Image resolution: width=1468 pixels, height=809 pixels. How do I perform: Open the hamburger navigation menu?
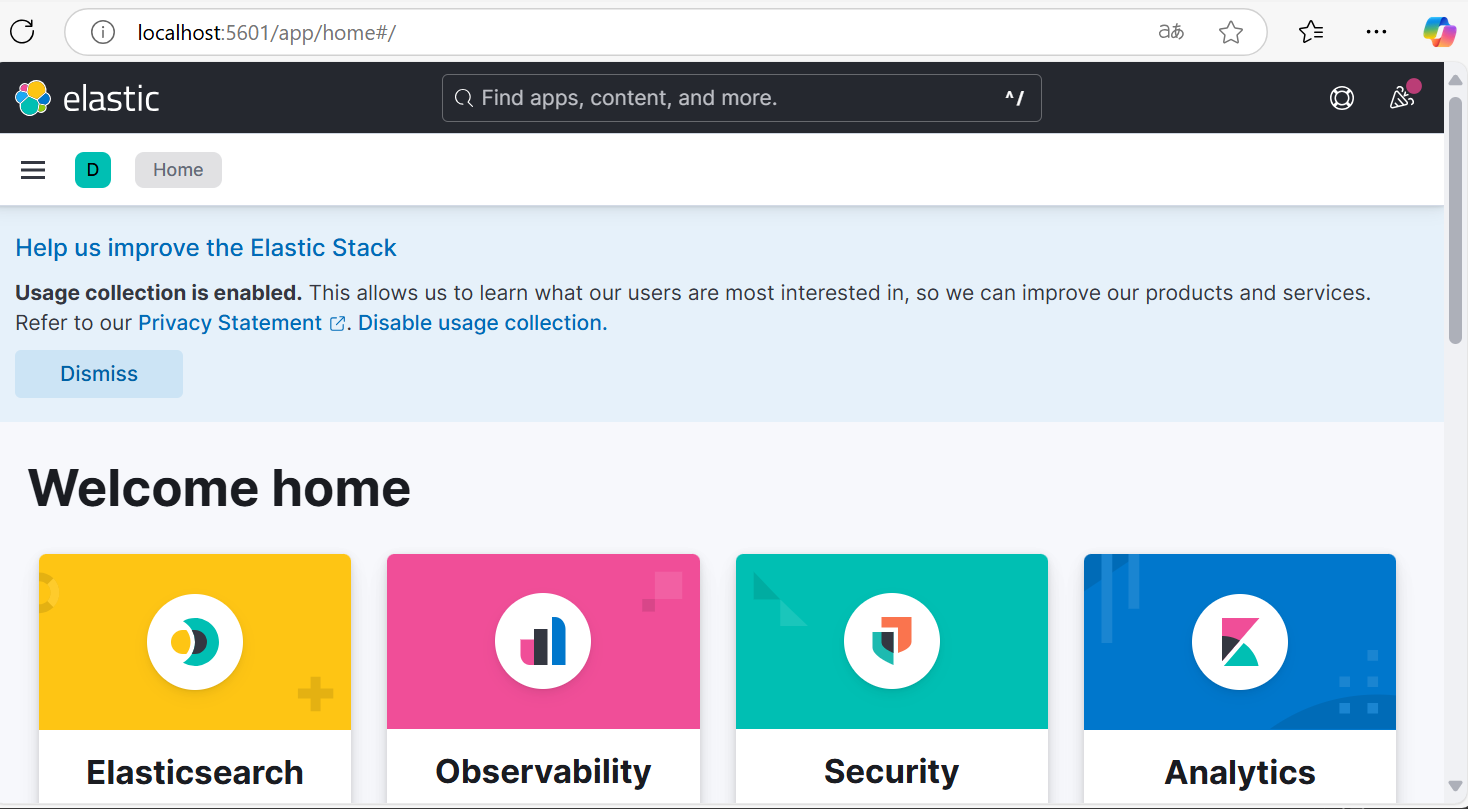[33, 170]
